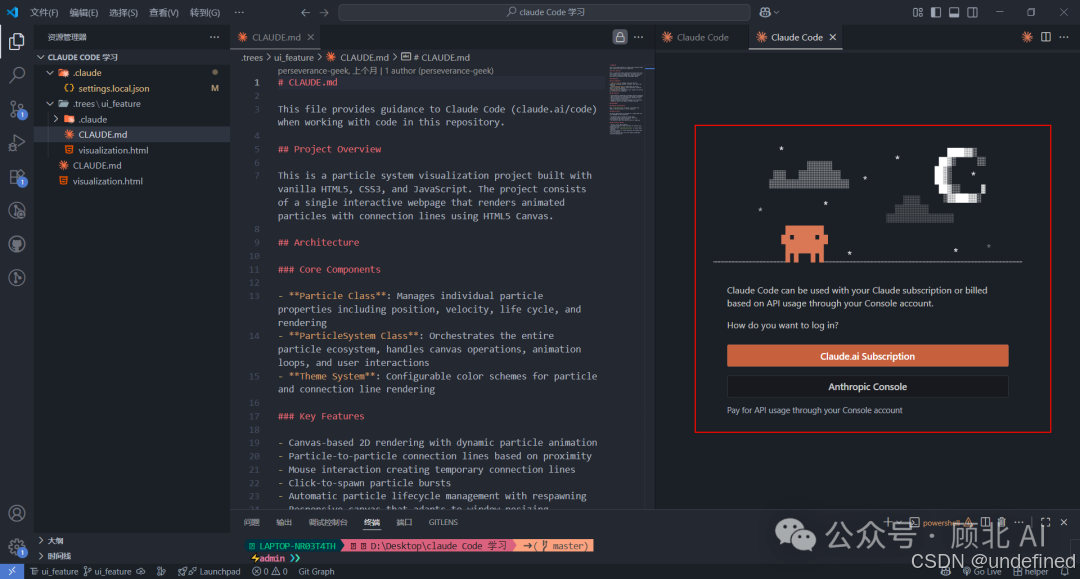The width and height of the screenshot is (1080, 579).
Task: Open the Source Control view
Action: [x=17, y=109]
